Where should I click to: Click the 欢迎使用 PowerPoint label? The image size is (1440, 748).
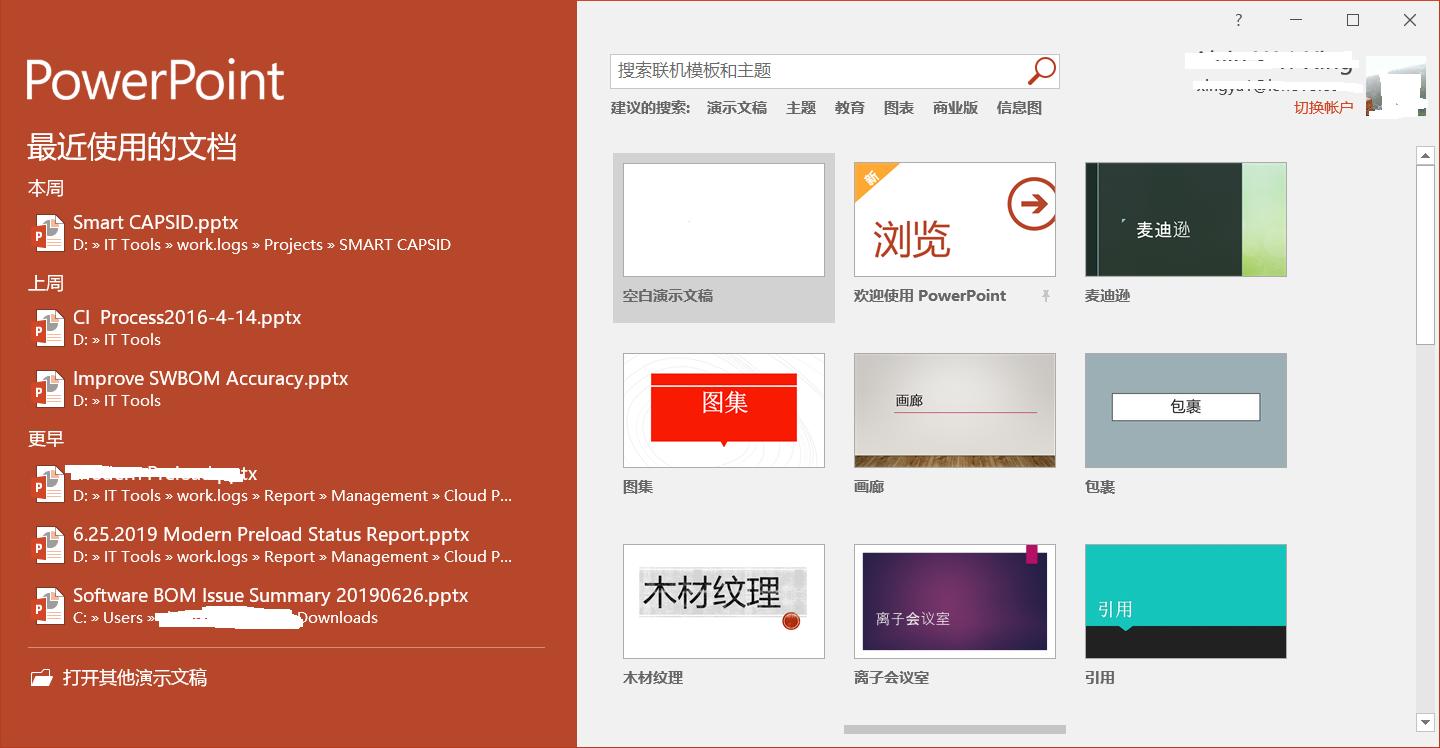pos(930,296)
